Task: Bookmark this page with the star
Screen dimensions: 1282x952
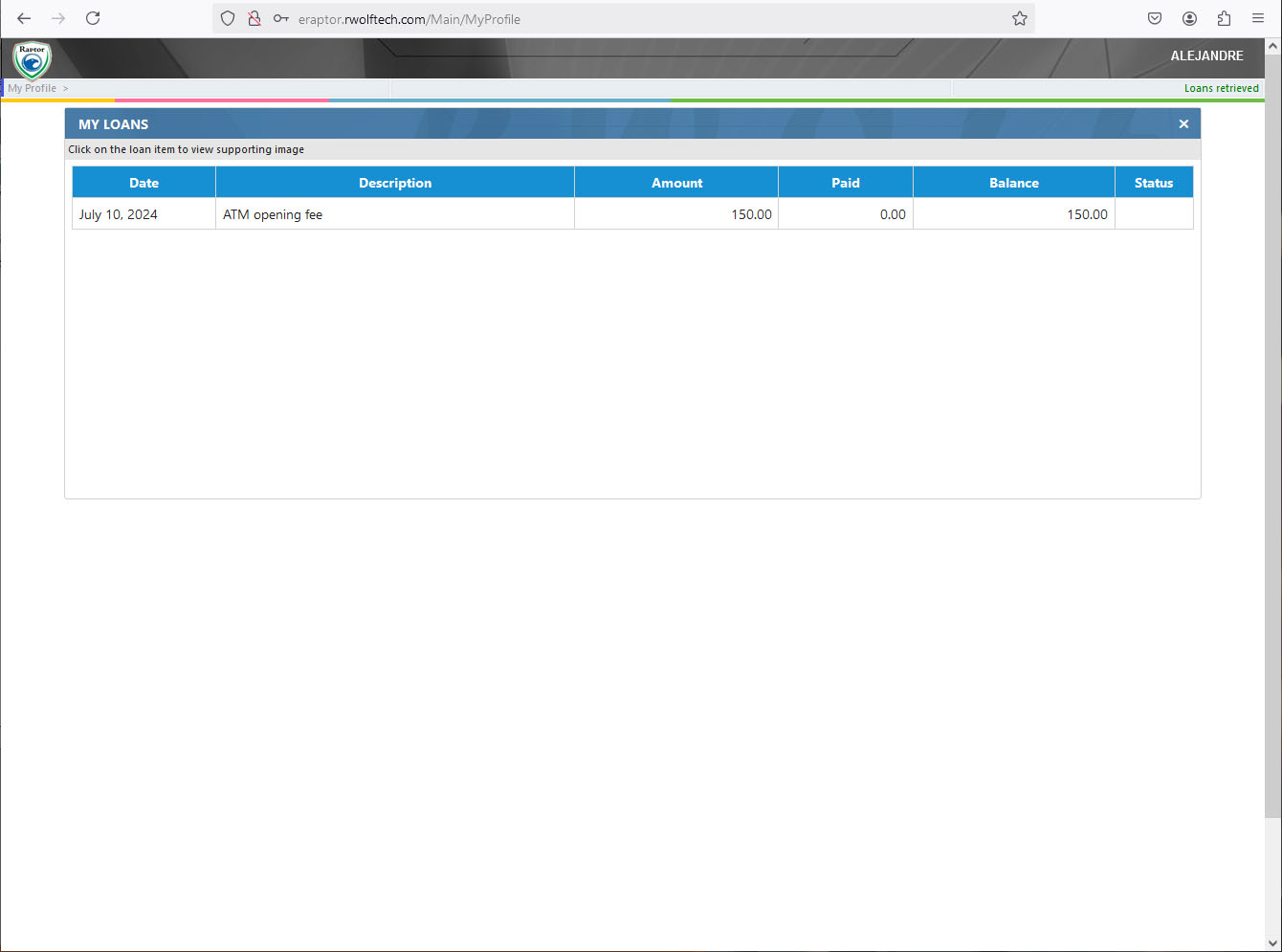Action: [x=1020, y=18]
